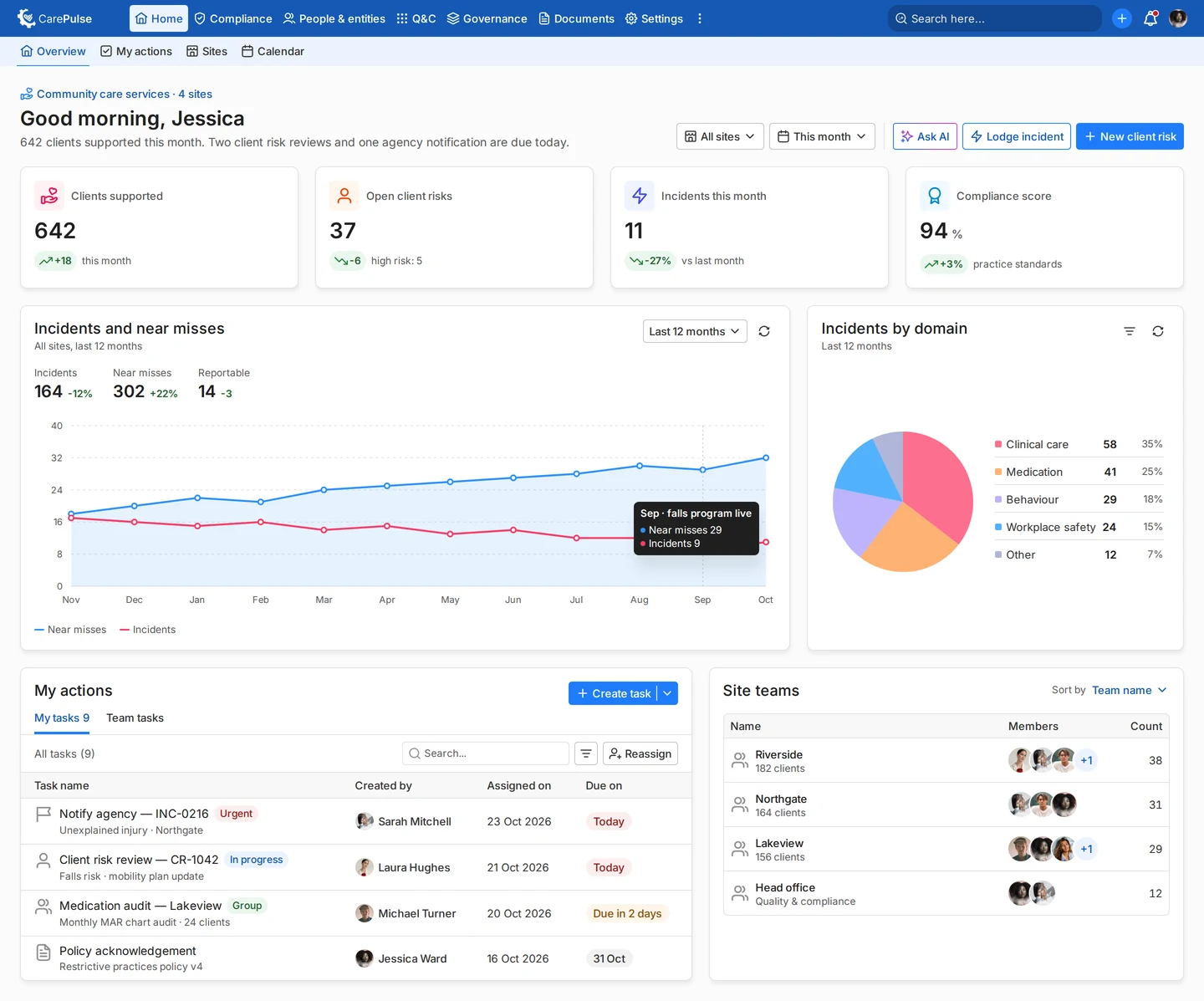Image resolution: width=1204 pixels, height=1001 pixels.
Task: Open the Create task split arrow
Action: [x=667, y=693]
